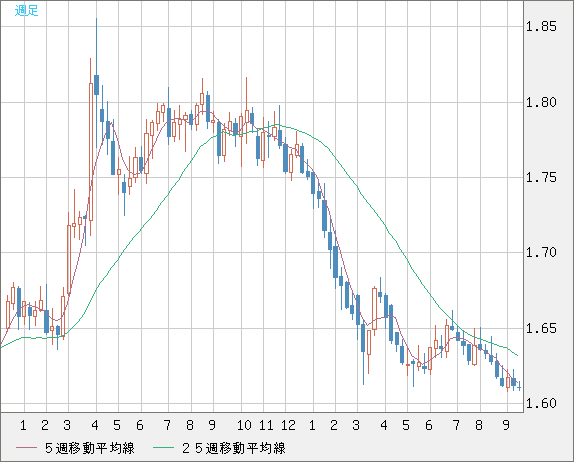Click month label 12 on time axis
The height and width of the screenshot is (462, 574).
pos(288,425)
